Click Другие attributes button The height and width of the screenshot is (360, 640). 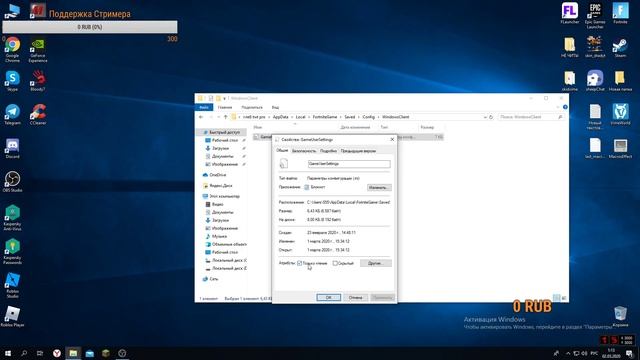376,263
